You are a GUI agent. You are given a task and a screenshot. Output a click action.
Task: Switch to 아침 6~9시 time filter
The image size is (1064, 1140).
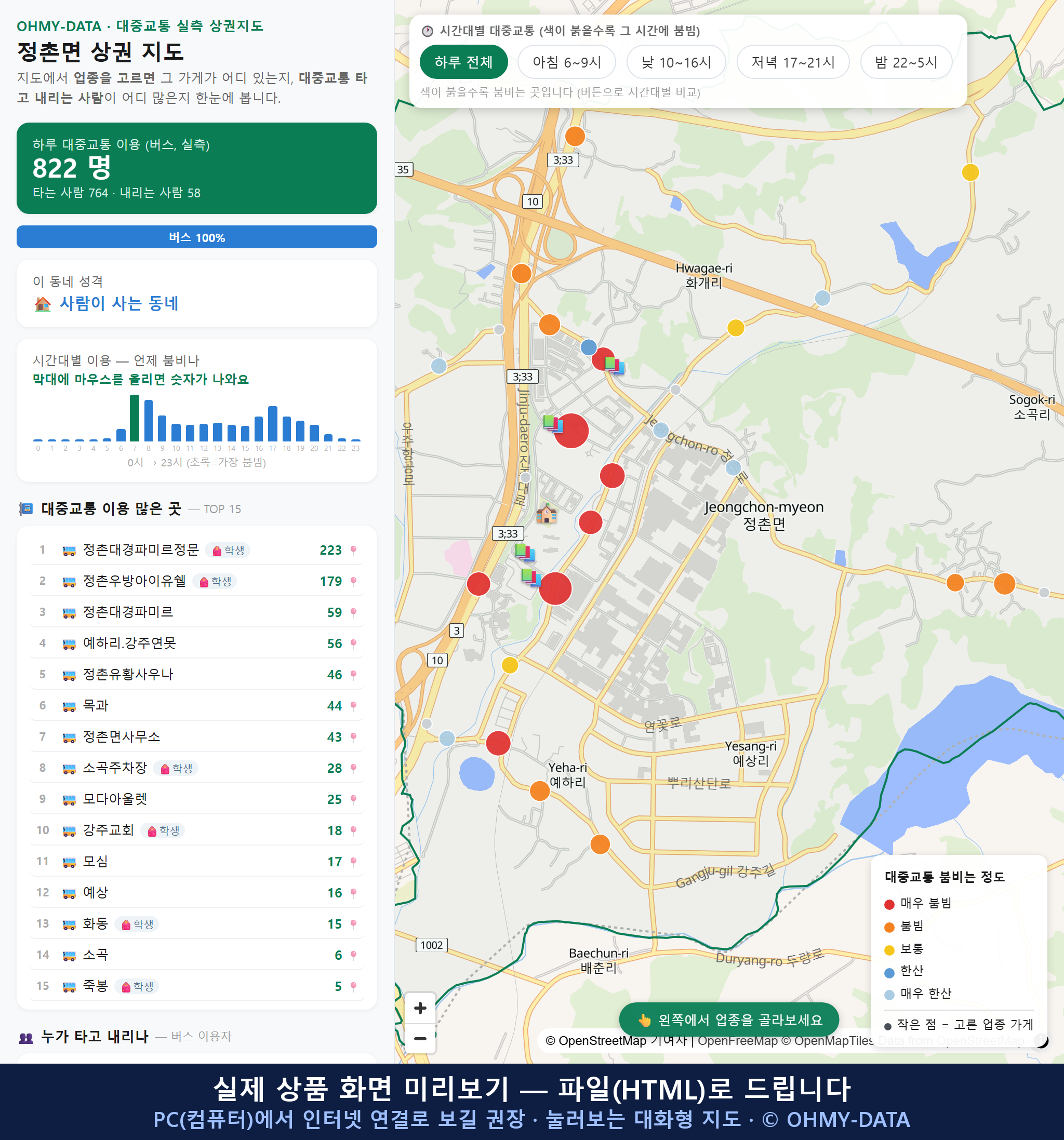coord(567,62)
